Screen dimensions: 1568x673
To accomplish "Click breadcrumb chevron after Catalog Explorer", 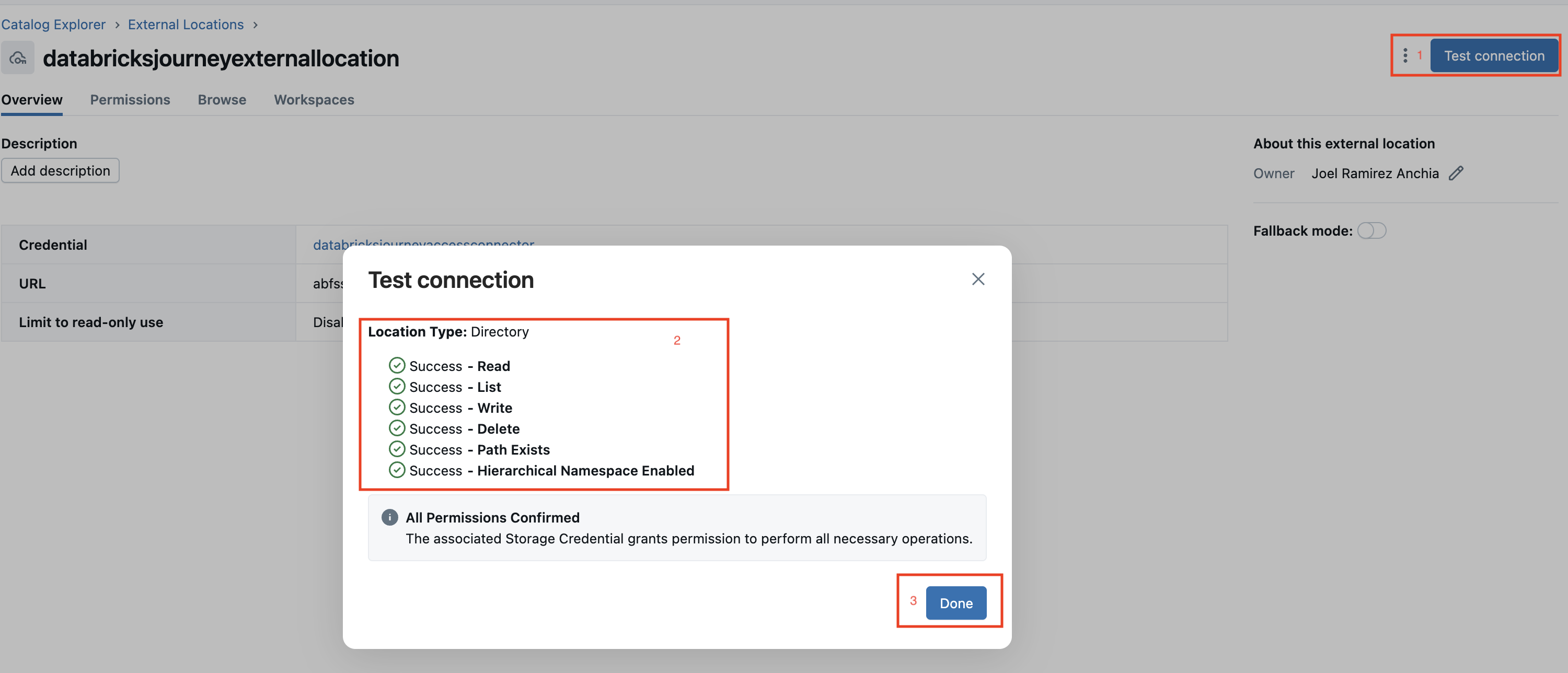I will 117,25.
